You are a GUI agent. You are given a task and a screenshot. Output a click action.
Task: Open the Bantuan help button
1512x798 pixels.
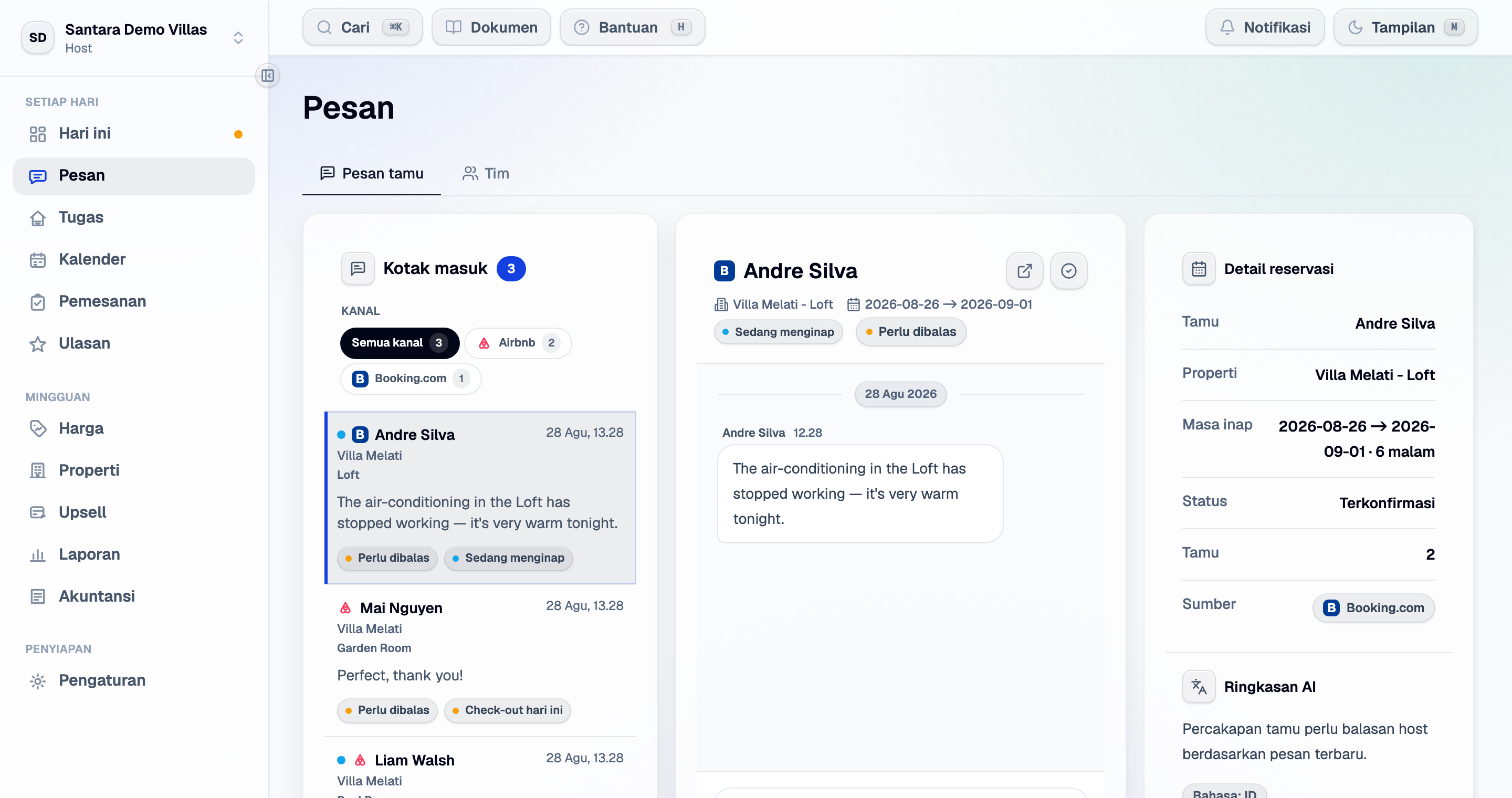(632, 28)
